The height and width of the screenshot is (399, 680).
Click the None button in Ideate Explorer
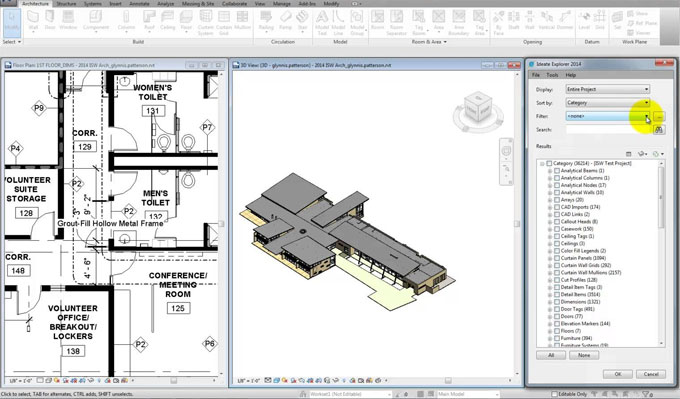pyautogui.click(x=584, y=355)
